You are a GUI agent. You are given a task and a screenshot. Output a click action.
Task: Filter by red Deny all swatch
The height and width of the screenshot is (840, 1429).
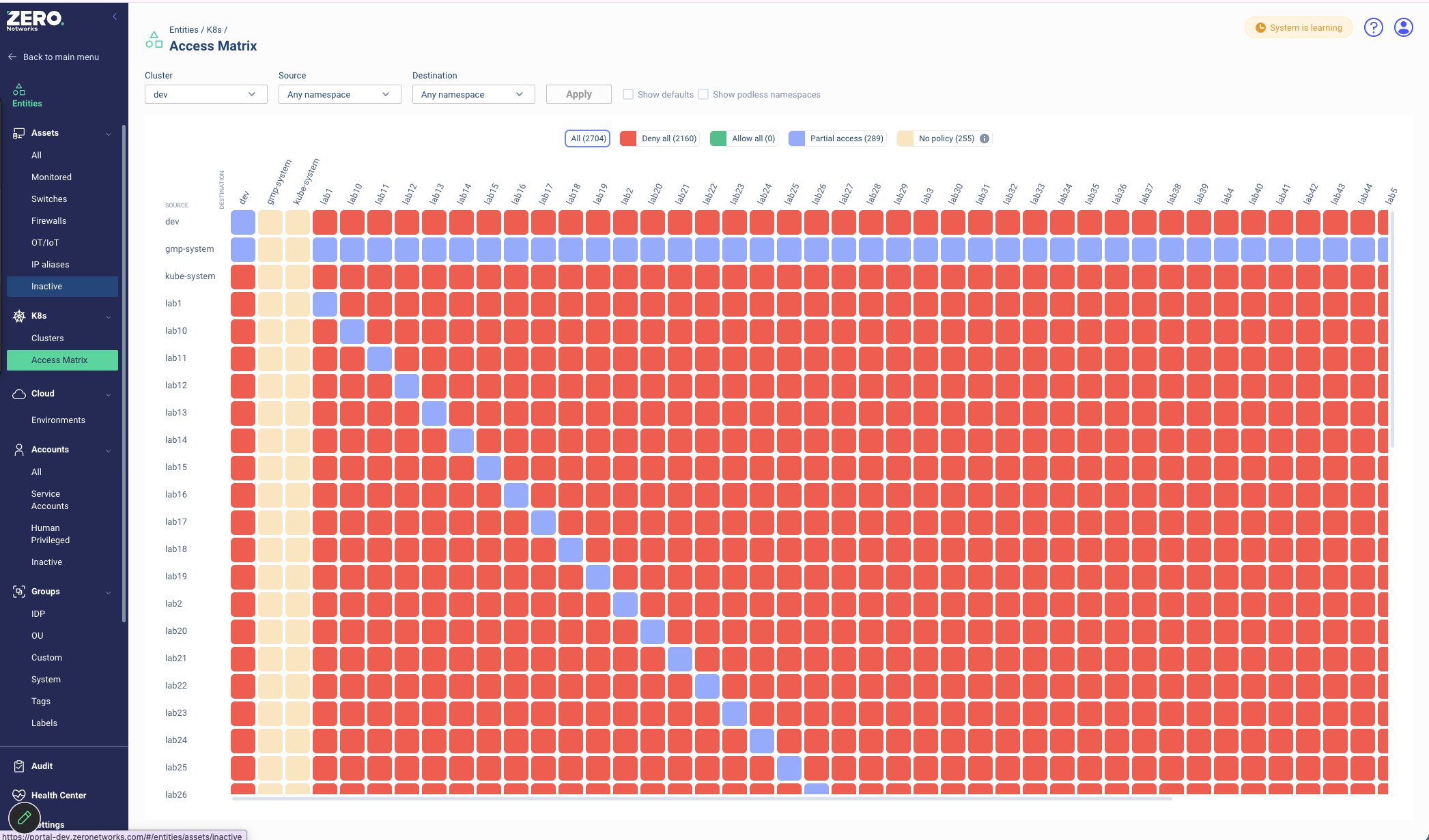(628, 139)
